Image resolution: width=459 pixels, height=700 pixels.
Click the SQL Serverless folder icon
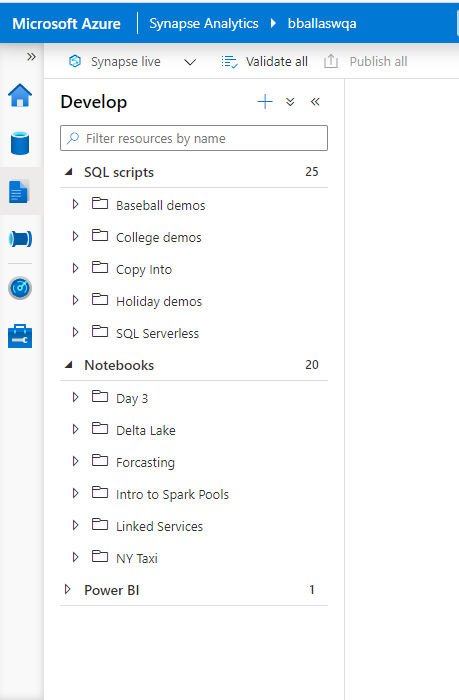point(100,332)
